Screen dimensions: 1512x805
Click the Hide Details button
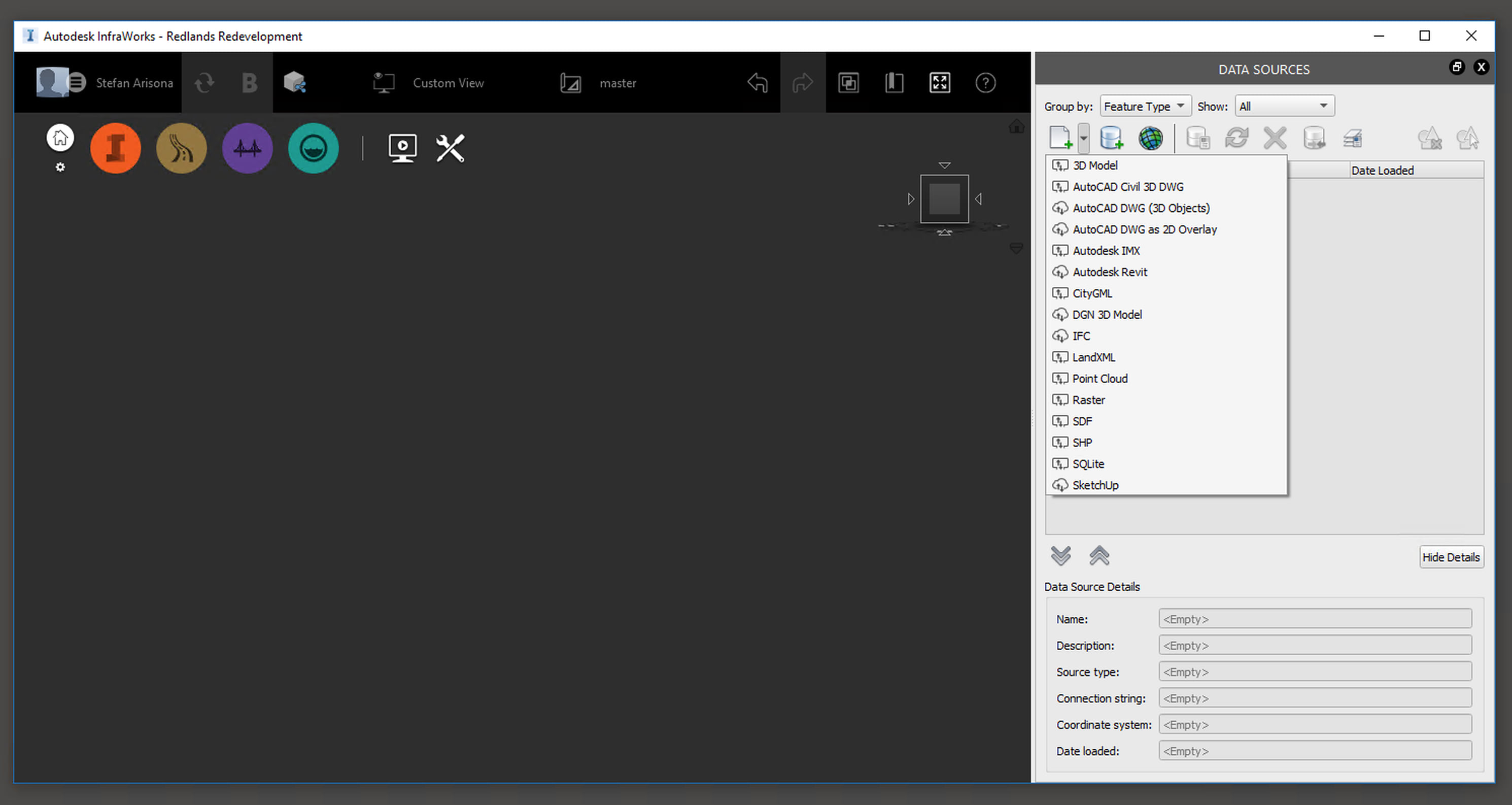(x=1451, y=557)
